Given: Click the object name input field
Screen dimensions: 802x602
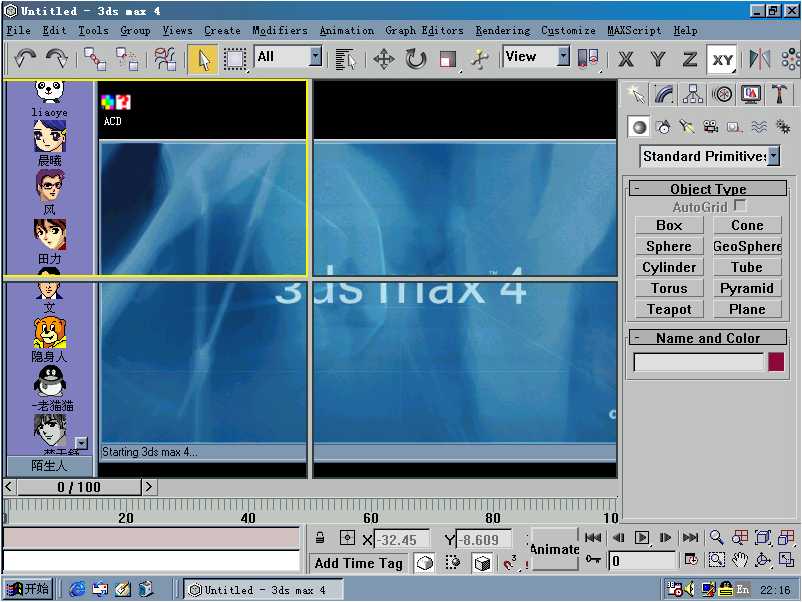Looking at the screenshot, I should click(x=698, y=362).
